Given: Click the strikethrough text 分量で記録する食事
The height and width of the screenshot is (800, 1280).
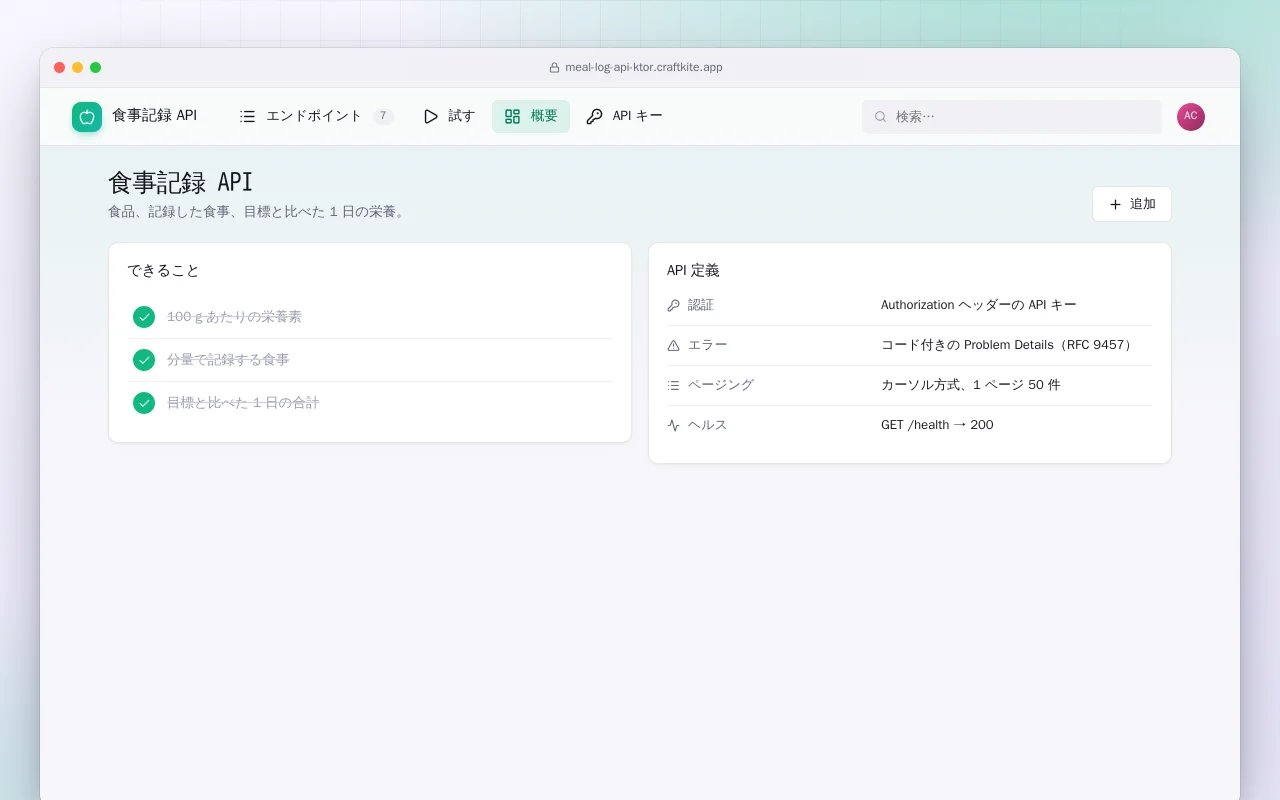Looking at the screenshot, I should (x=228, y=360).
